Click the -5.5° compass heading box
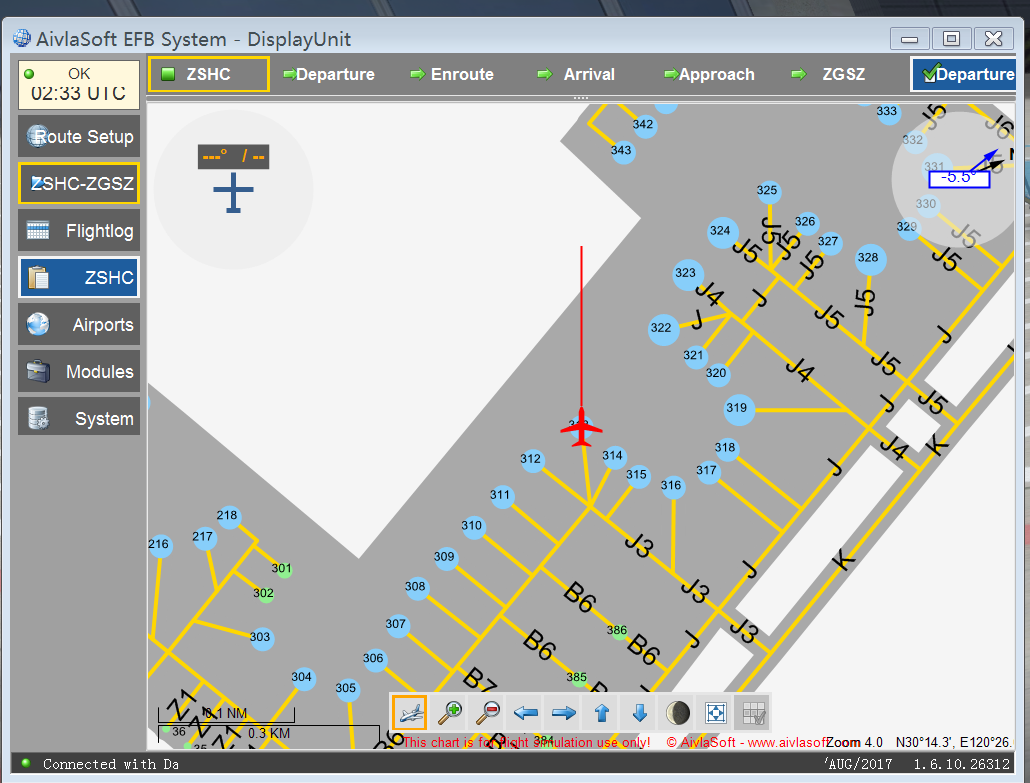1030x783 pixels. [958, 178]
